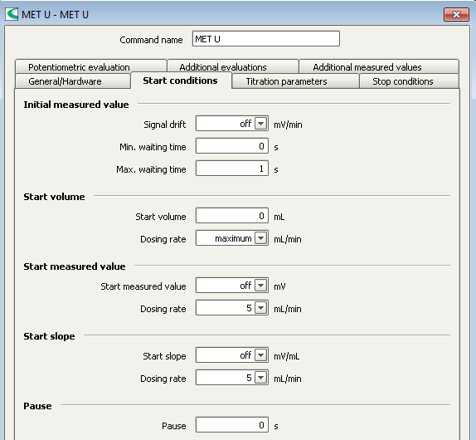Close the MET U dialog window
This screenshot has width=476, height=440.
(456, 14)
